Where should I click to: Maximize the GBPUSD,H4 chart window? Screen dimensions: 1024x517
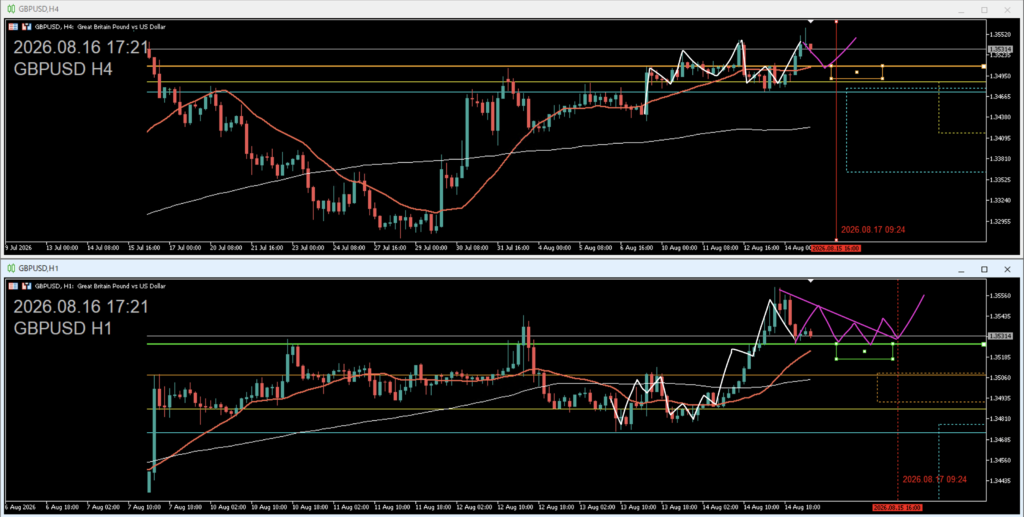[984, 10]
